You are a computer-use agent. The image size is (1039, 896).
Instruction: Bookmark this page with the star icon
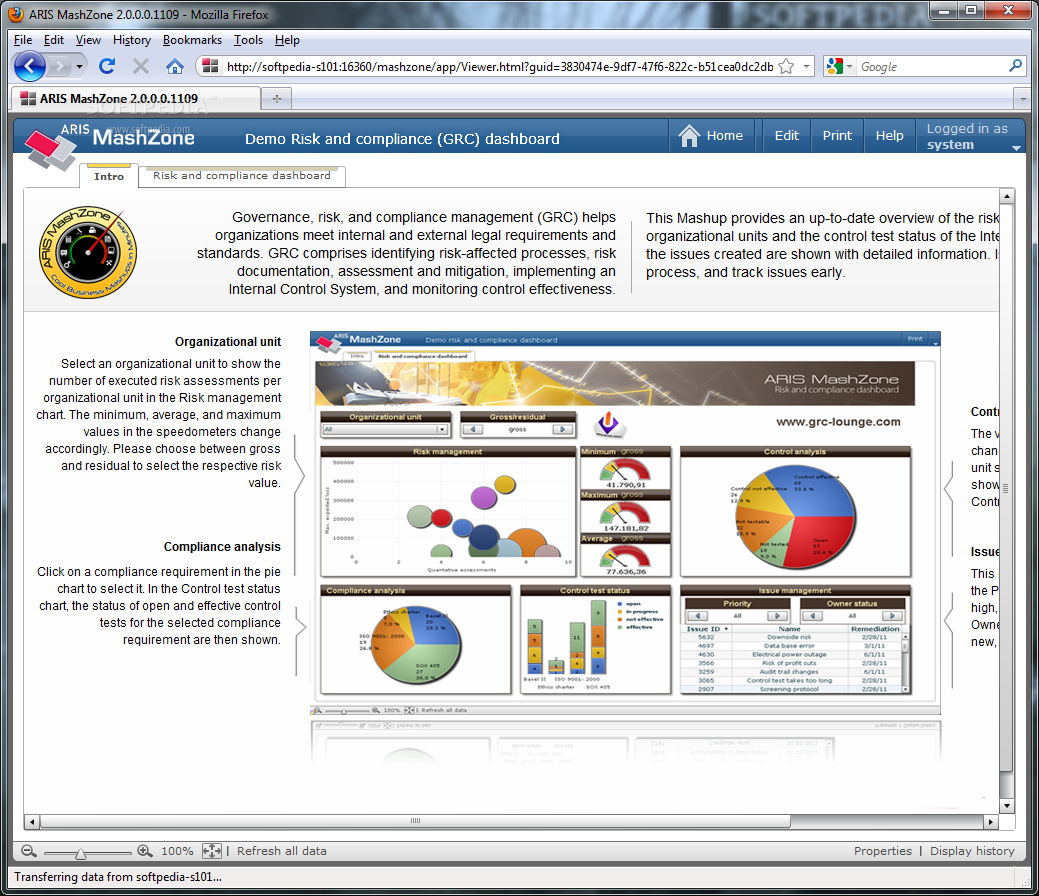click(786, 66)
